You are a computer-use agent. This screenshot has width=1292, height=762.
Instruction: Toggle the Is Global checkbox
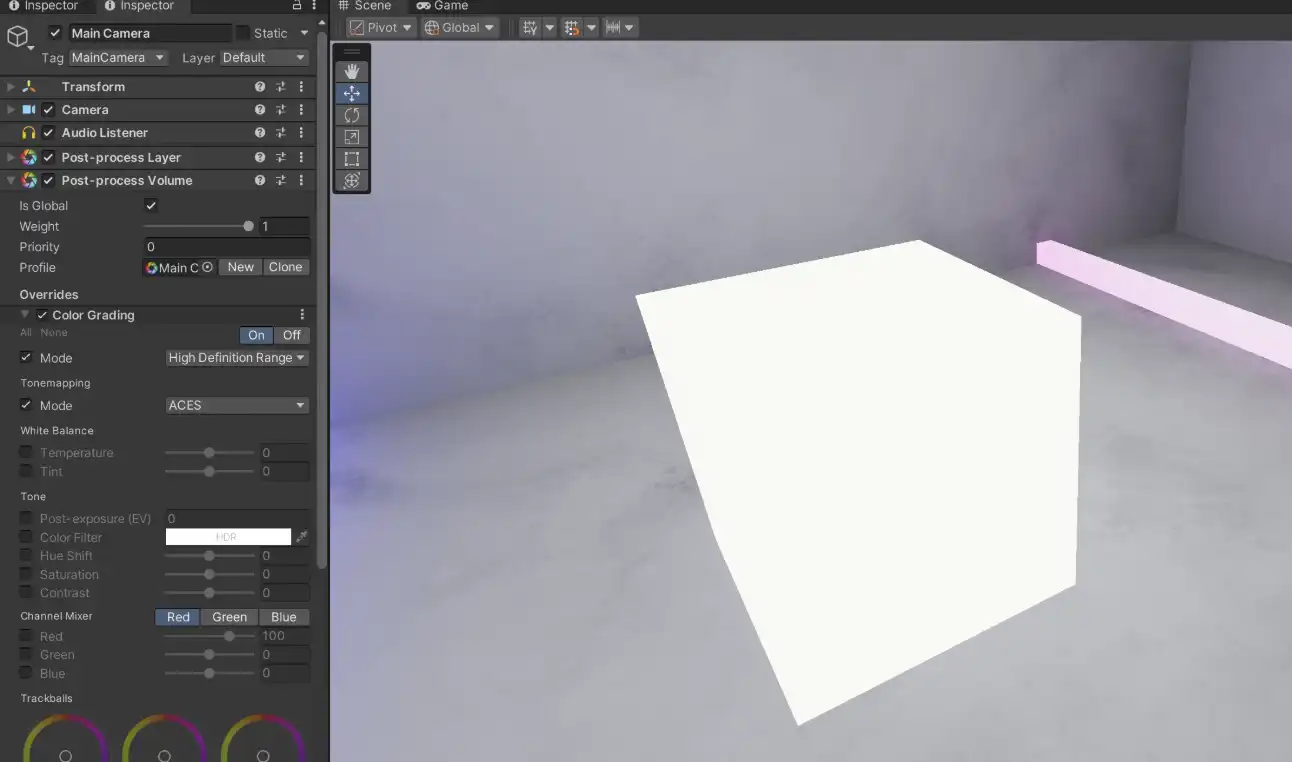(x=151, y=205)
